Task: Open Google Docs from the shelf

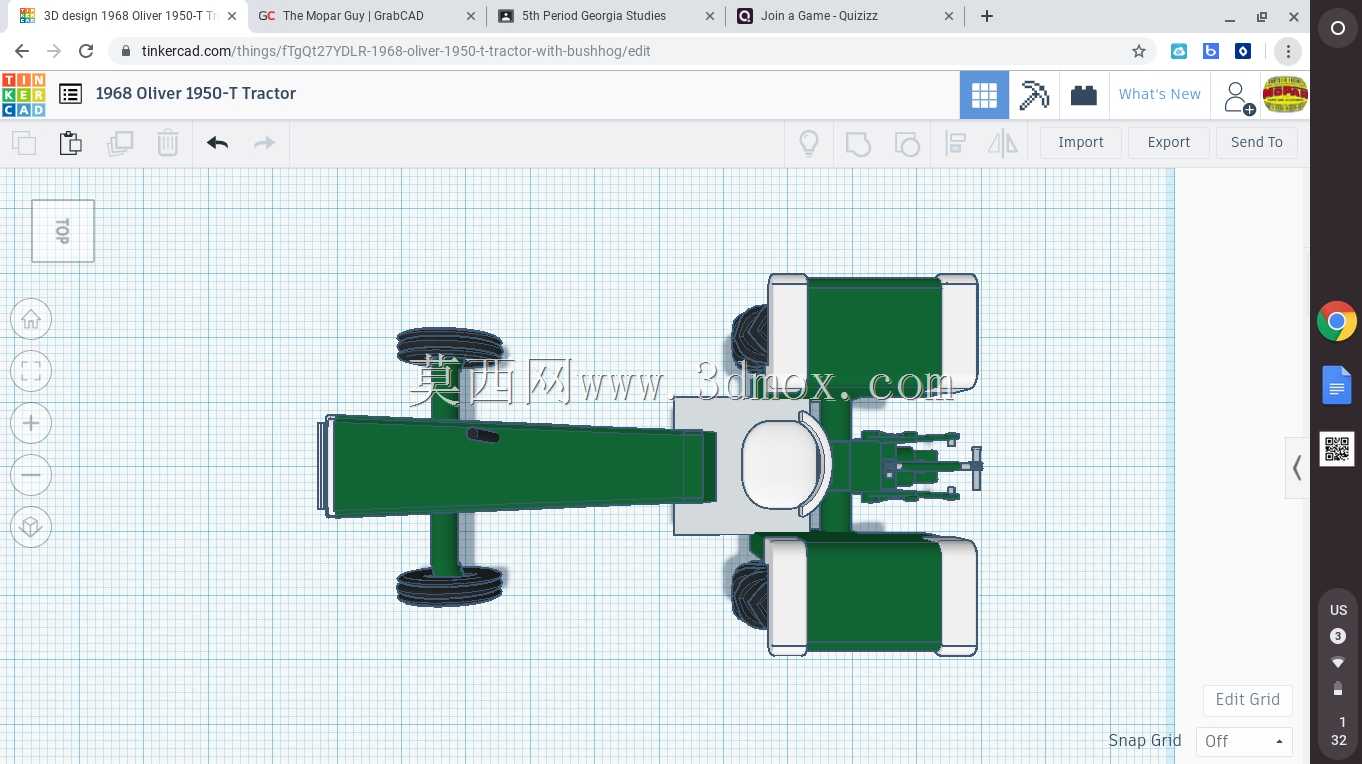Action: click(x=1337, y=385)
